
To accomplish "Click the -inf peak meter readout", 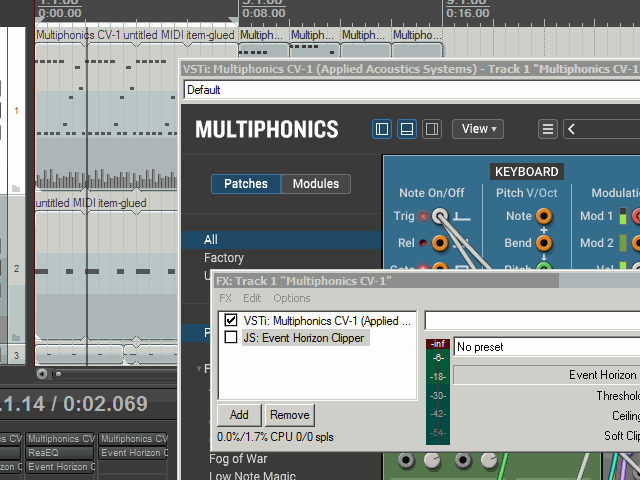I will [x=438, y=344].
